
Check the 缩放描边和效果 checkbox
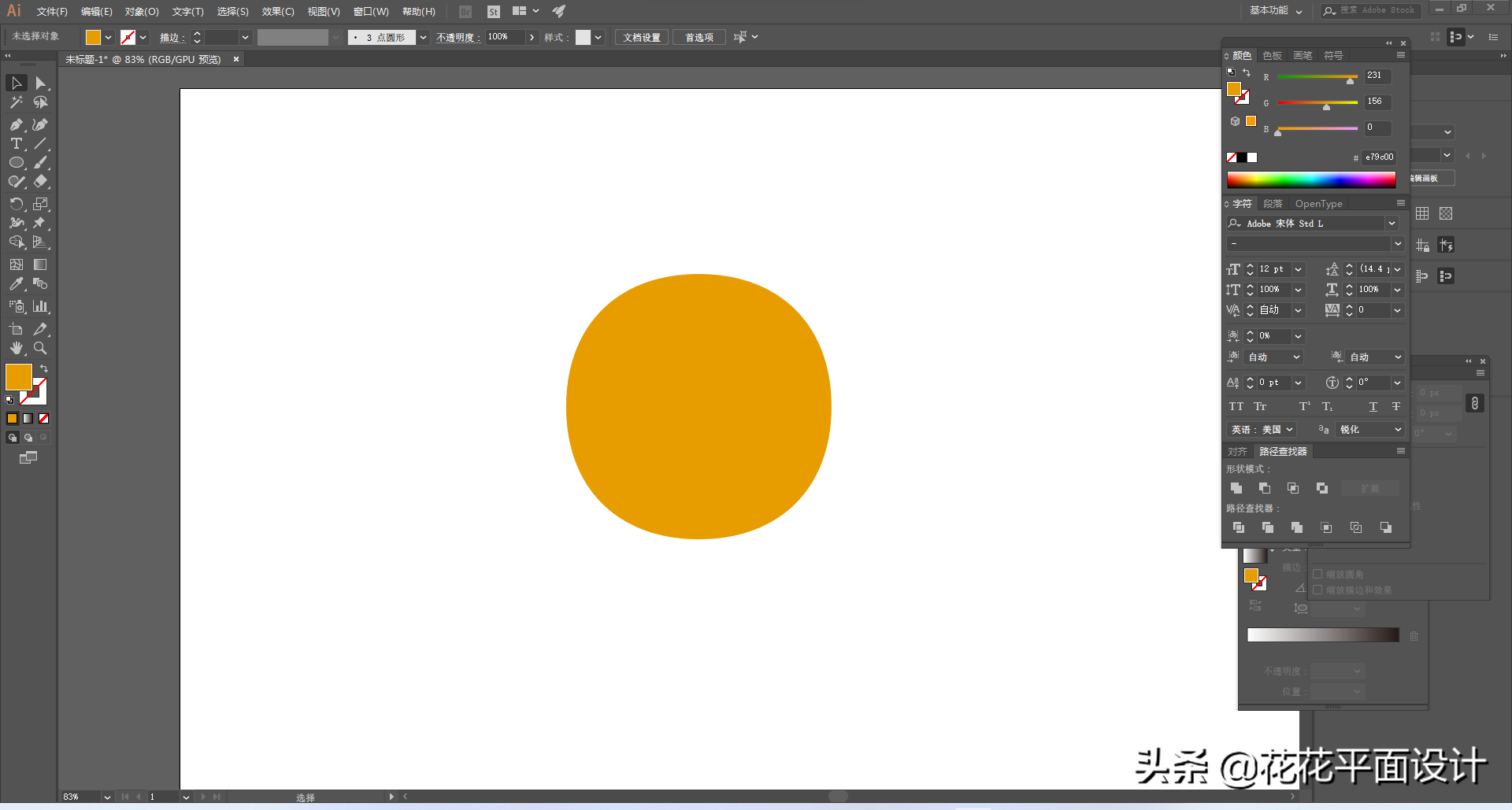pyautogui.click(x=1317, y=590)
